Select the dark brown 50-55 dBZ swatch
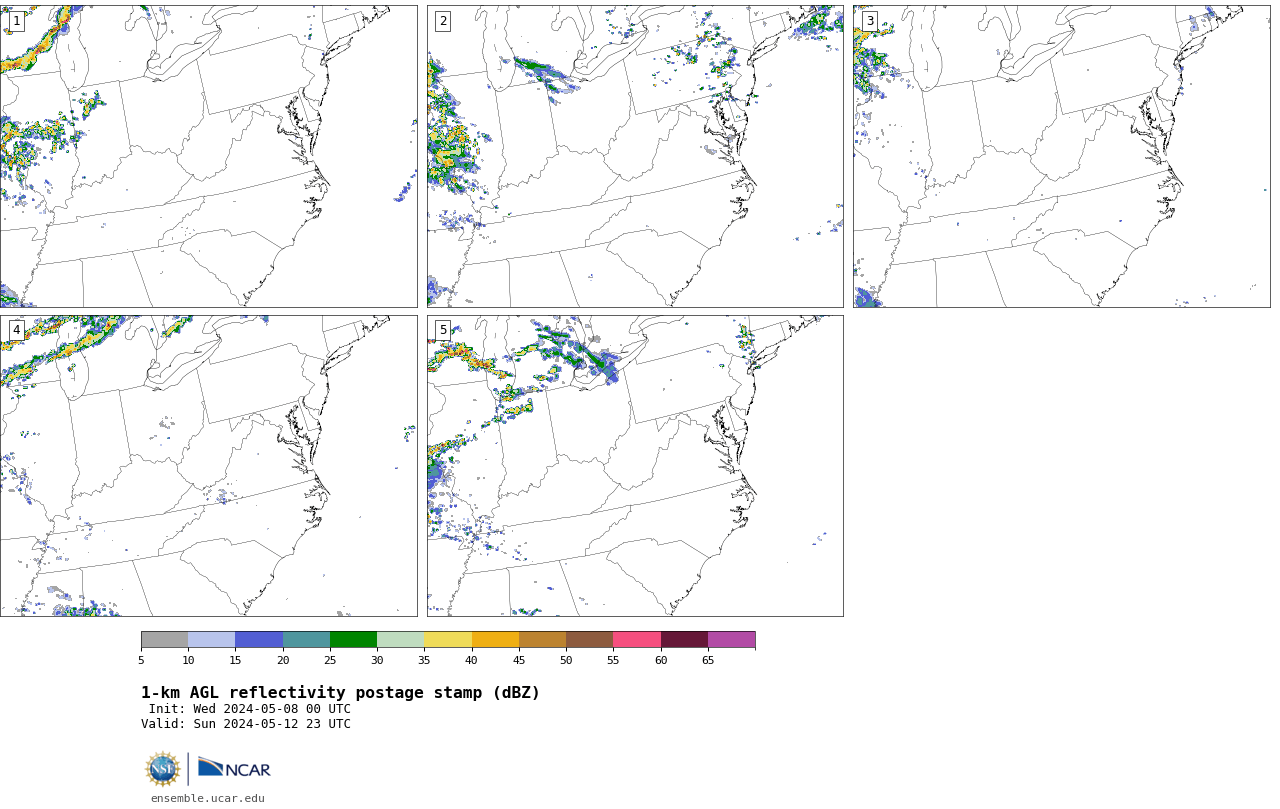 pos(589,640)
